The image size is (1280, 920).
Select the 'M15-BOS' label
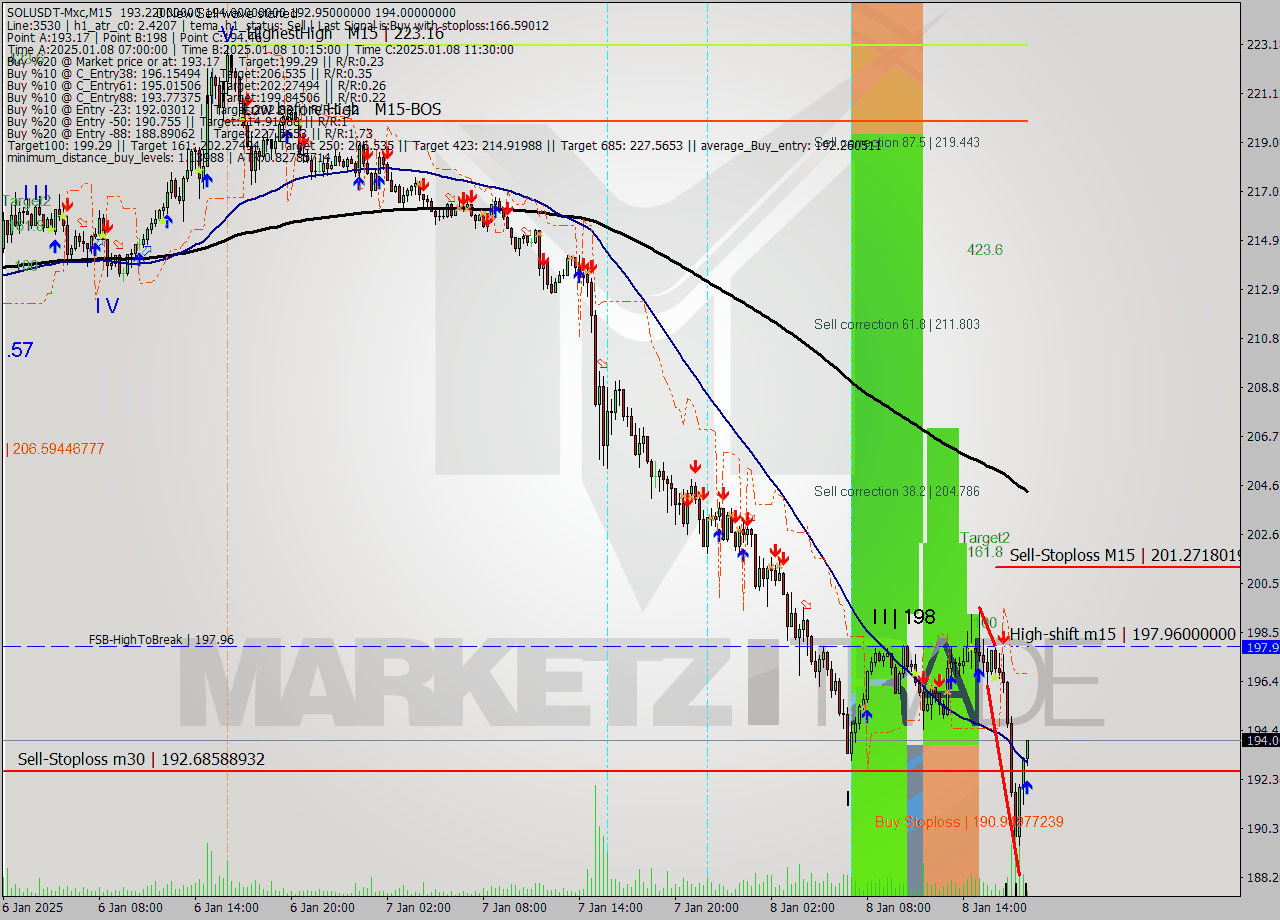click(x=408, y=109)
